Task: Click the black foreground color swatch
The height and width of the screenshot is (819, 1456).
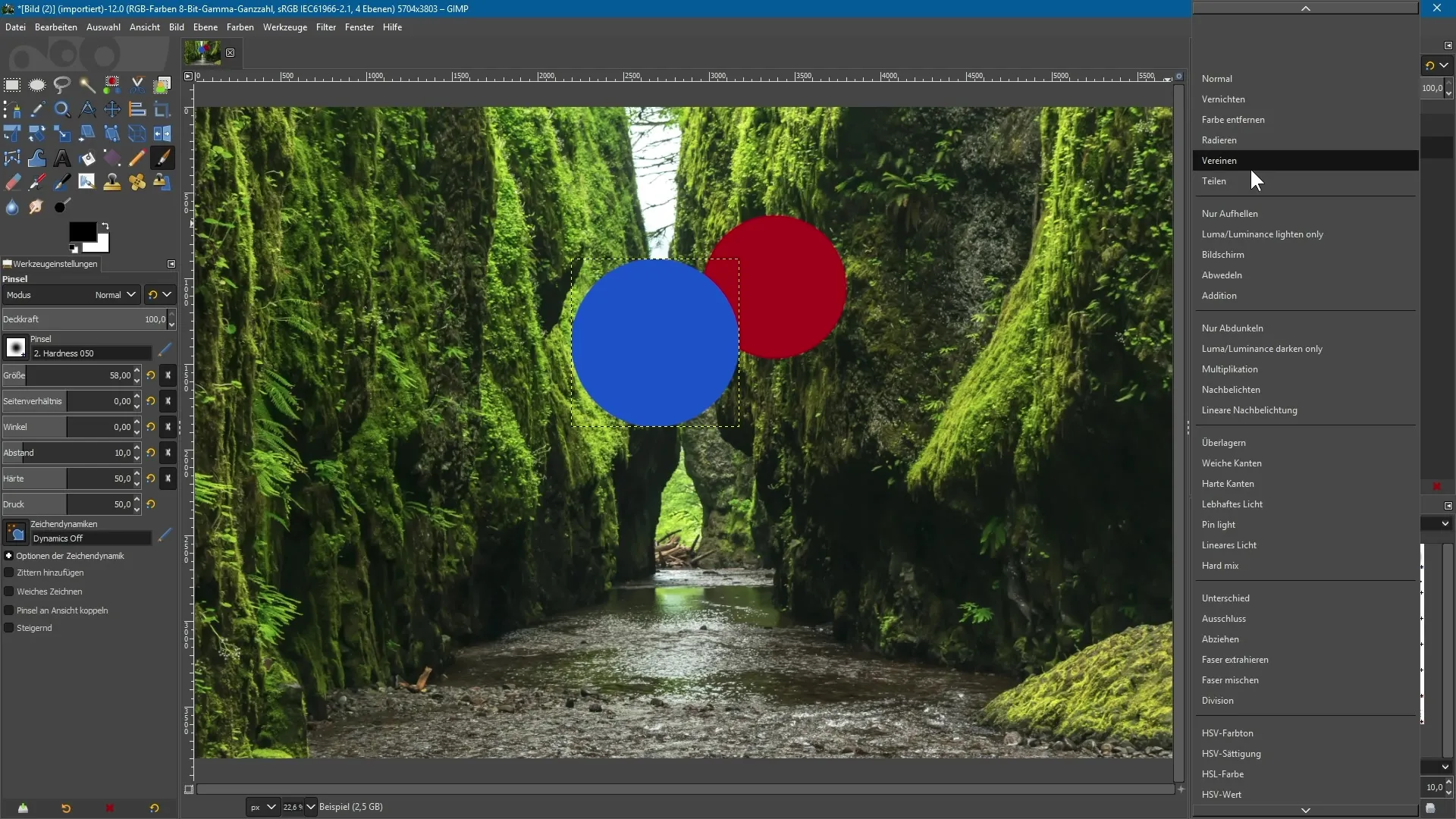Action: 81,231
